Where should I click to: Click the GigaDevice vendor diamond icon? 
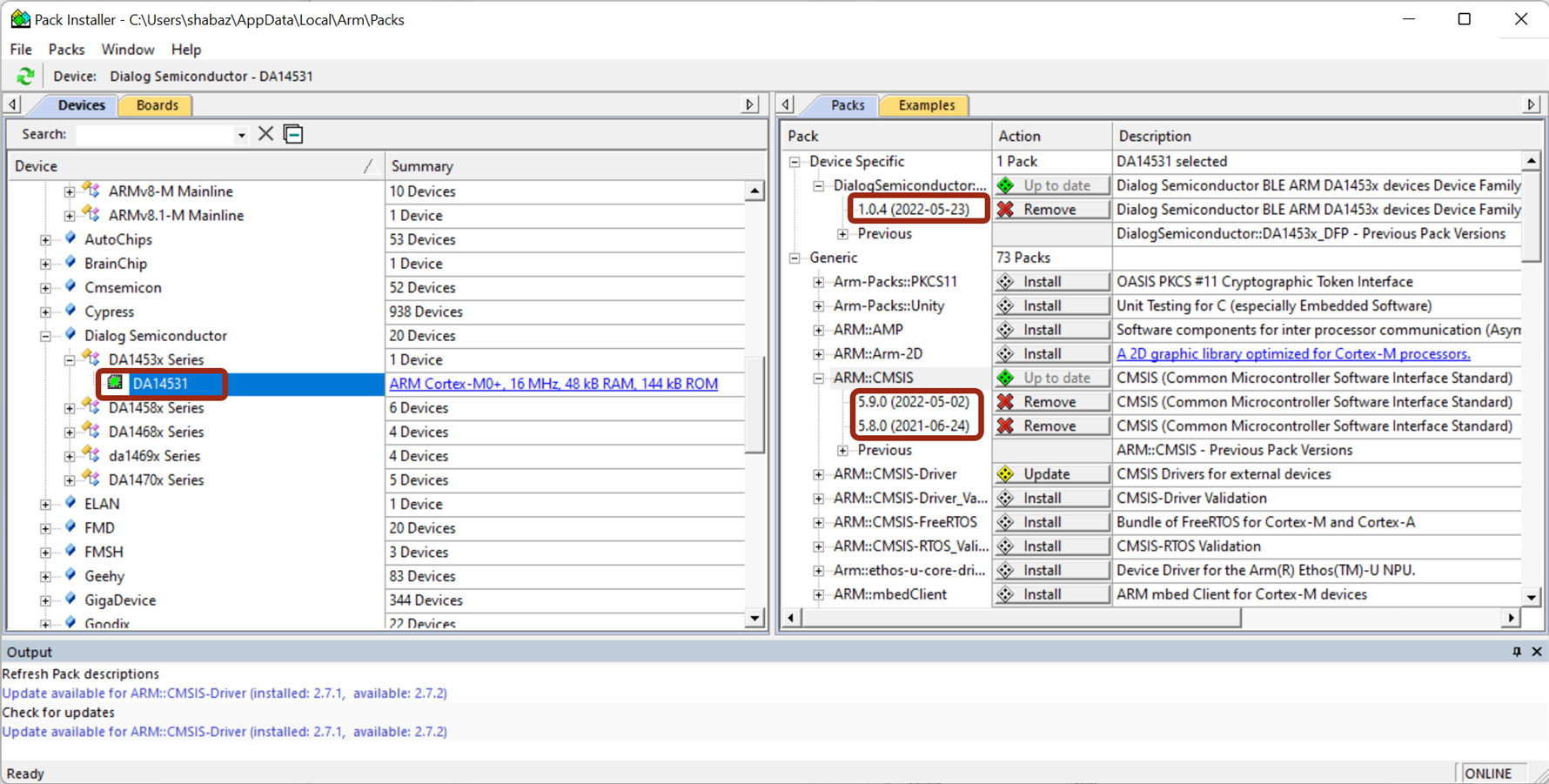point(71,600)
